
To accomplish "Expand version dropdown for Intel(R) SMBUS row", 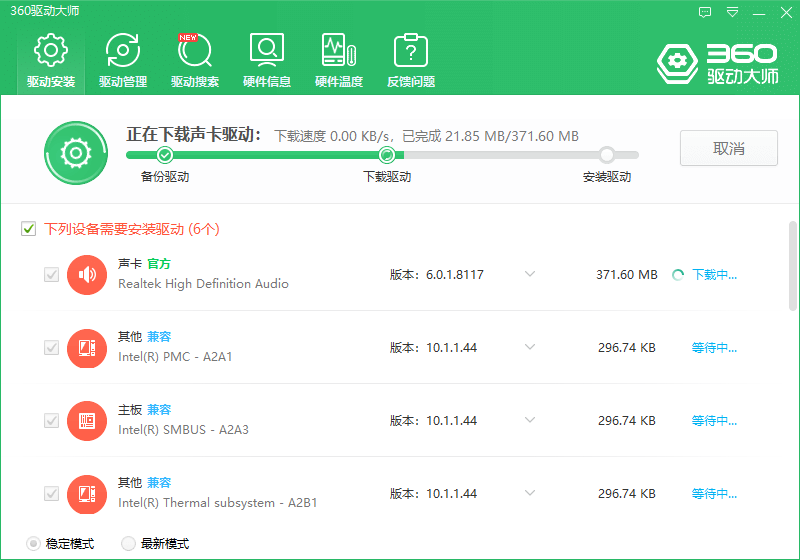I will (530, 420).
